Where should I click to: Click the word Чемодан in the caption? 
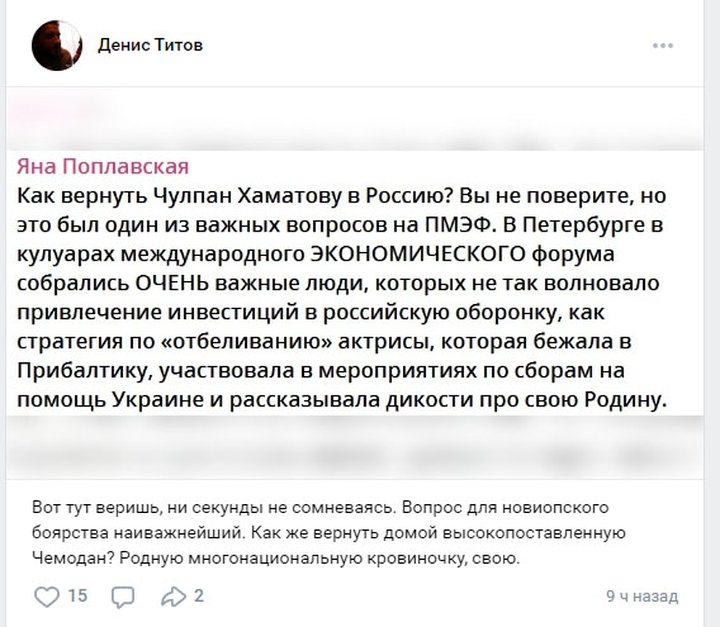tap(73, 558)
